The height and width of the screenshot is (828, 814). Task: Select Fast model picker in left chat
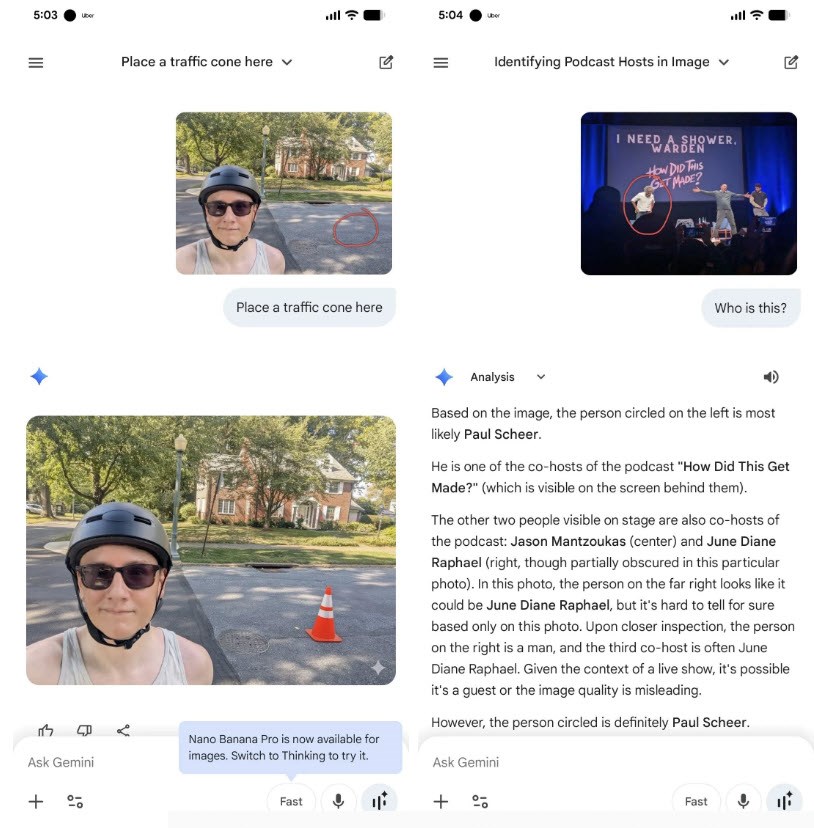click(x=291, y=801)
